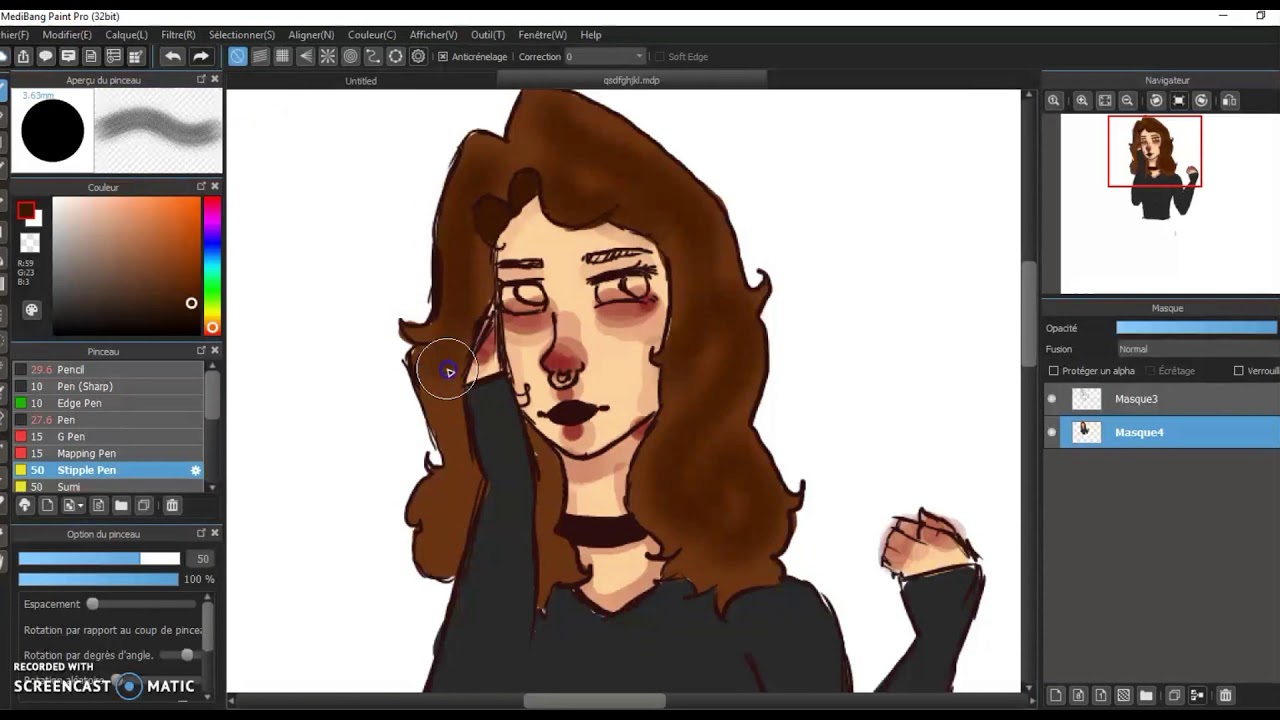Open the color palette icon in the Couleur panel
The height and width of the screenshot is (720, 1280).
31,310
